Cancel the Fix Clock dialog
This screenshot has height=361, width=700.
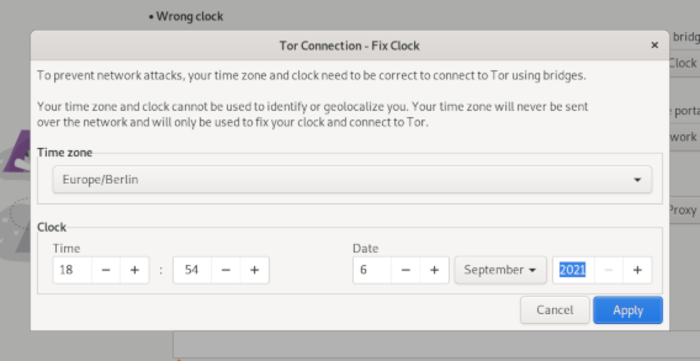click(x=555, y=310)
